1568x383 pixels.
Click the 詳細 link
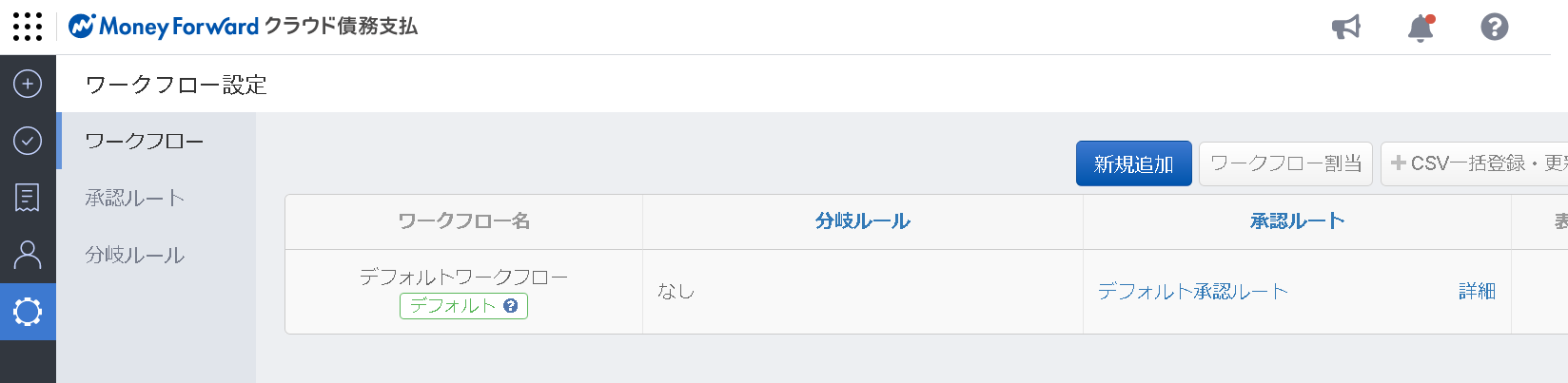(1478, 292)
